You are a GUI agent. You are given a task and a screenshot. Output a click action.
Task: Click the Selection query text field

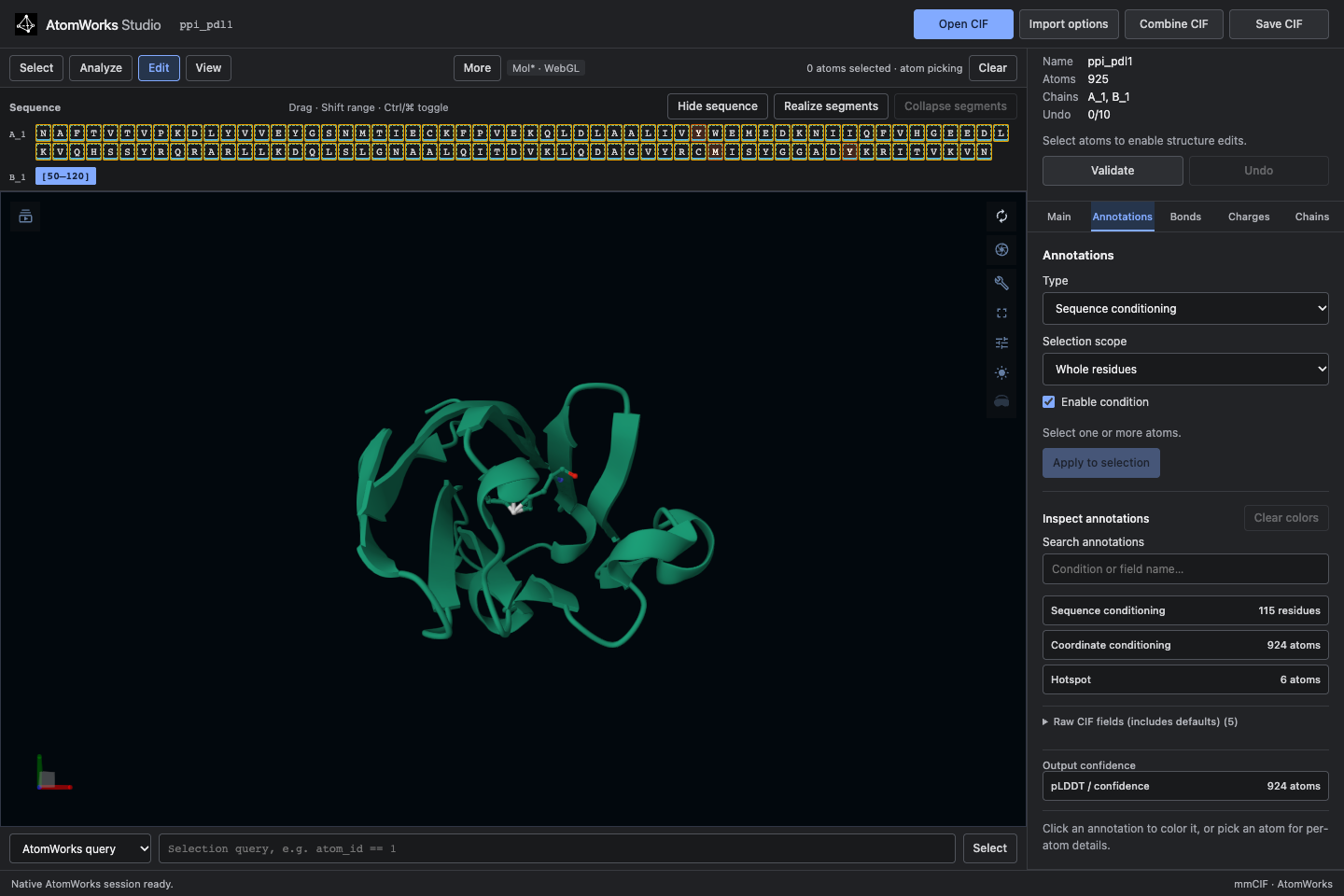click(x=557, y=848)
